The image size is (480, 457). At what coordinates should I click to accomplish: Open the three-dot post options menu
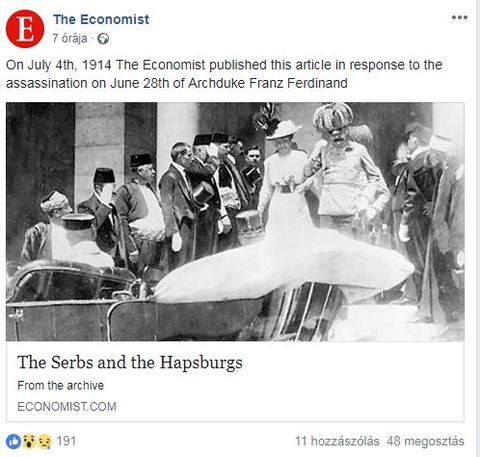tap(459, 17)
